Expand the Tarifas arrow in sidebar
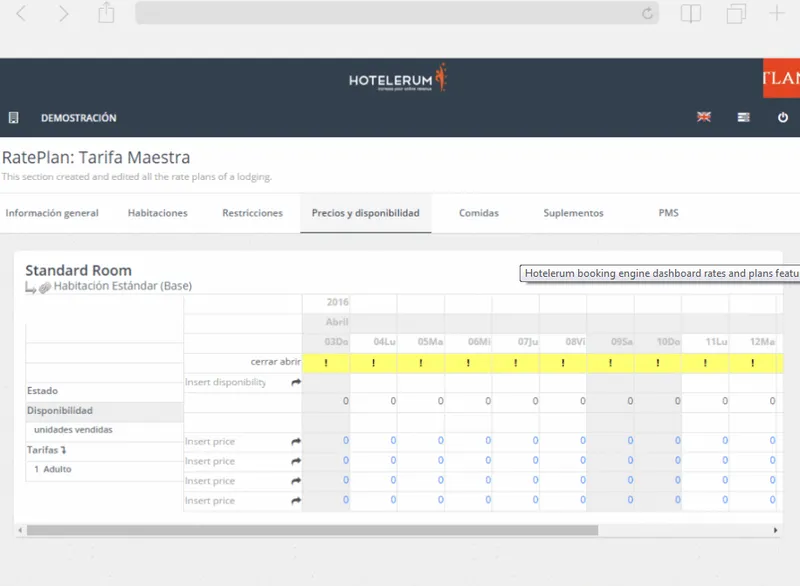 [63, 450]
